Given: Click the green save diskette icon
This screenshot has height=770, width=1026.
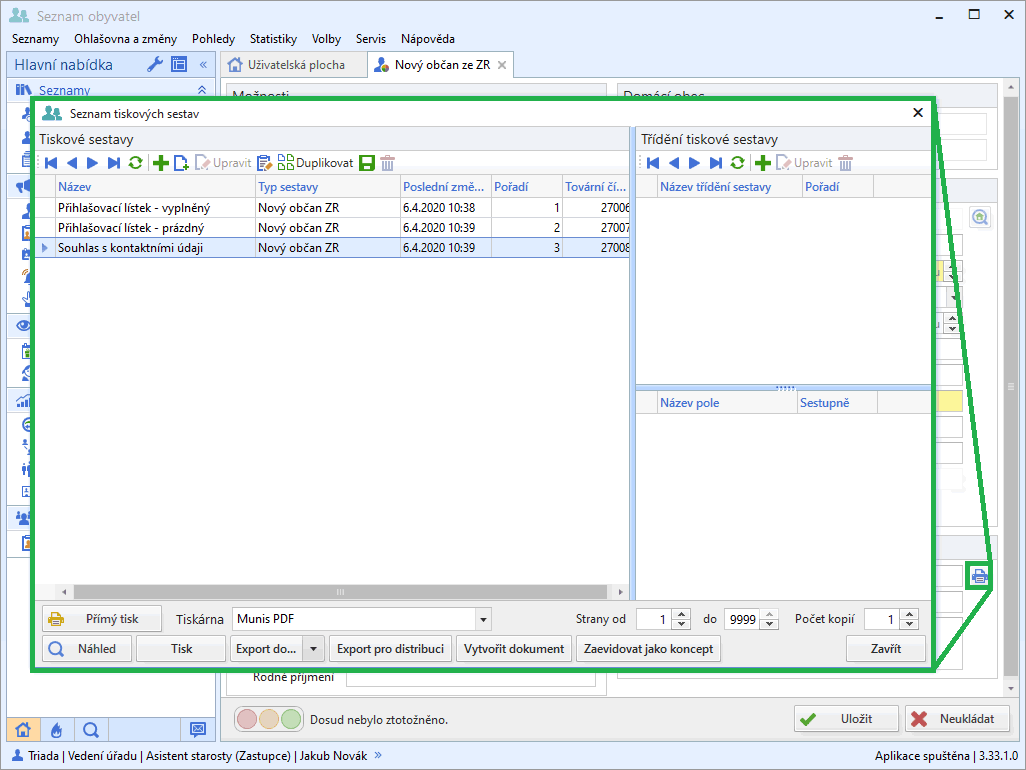Looking at the screenshot, I should click(x=367, y=163).
